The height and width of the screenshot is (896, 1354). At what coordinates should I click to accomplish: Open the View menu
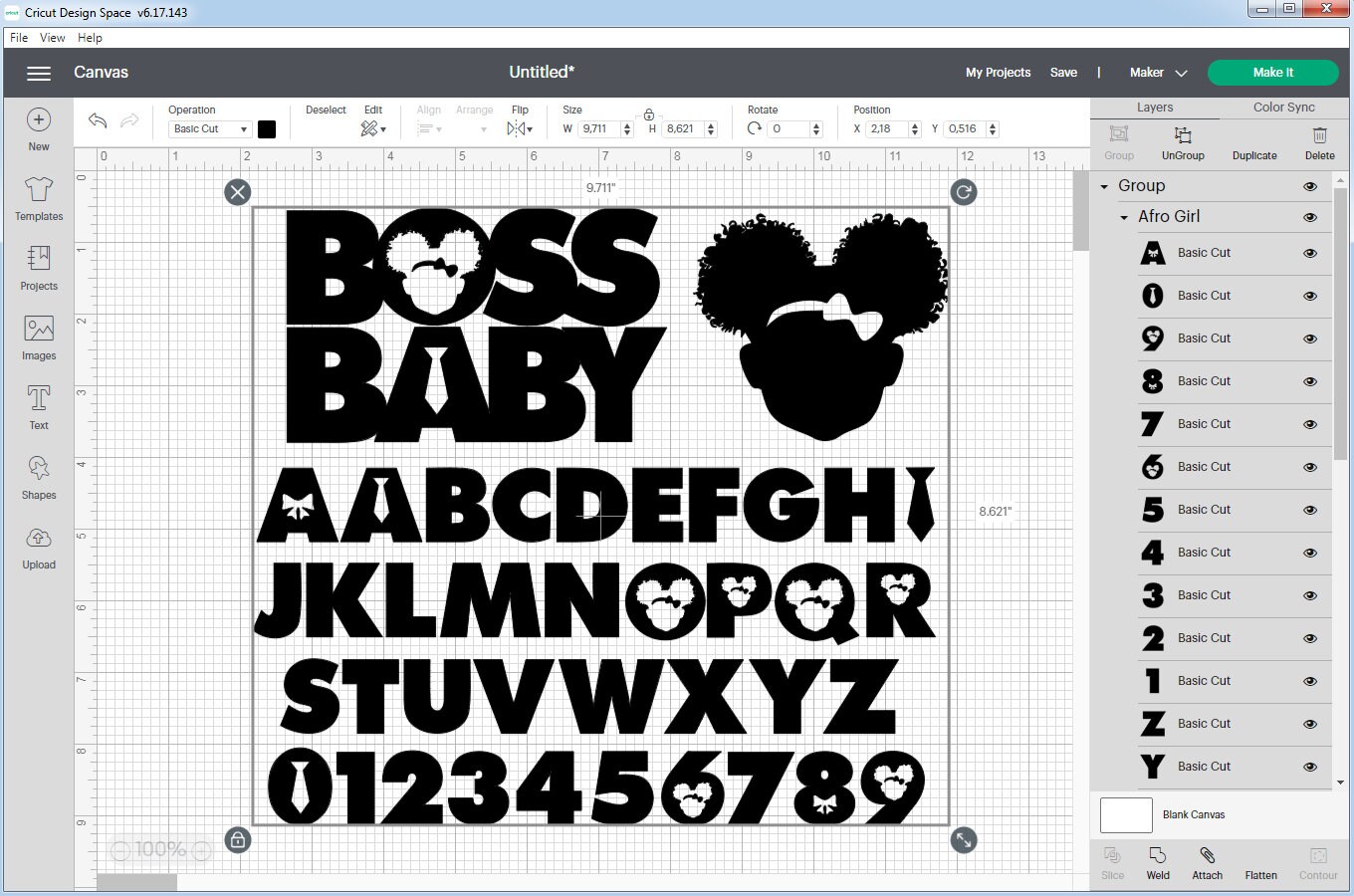point(52,38)
